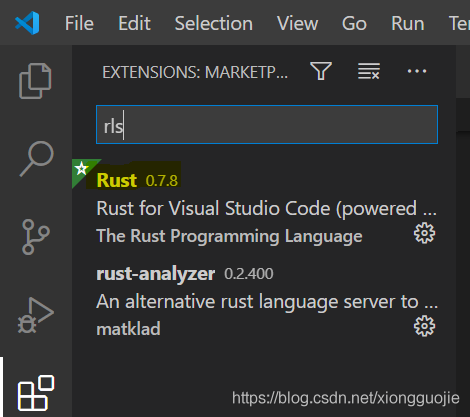
Task: Open rust-analyzer manage gear menu
Action: [x=424, y=326]
